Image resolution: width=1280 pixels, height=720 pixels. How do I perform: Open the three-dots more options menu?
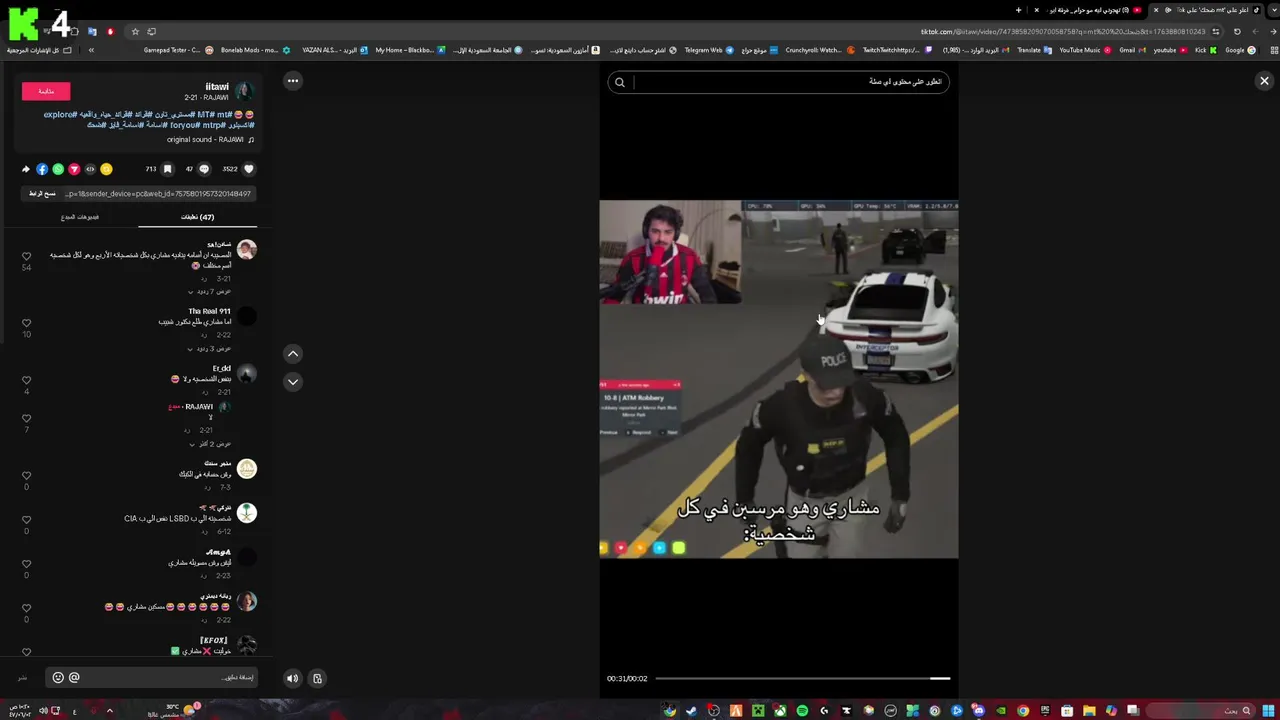[293, 81]
